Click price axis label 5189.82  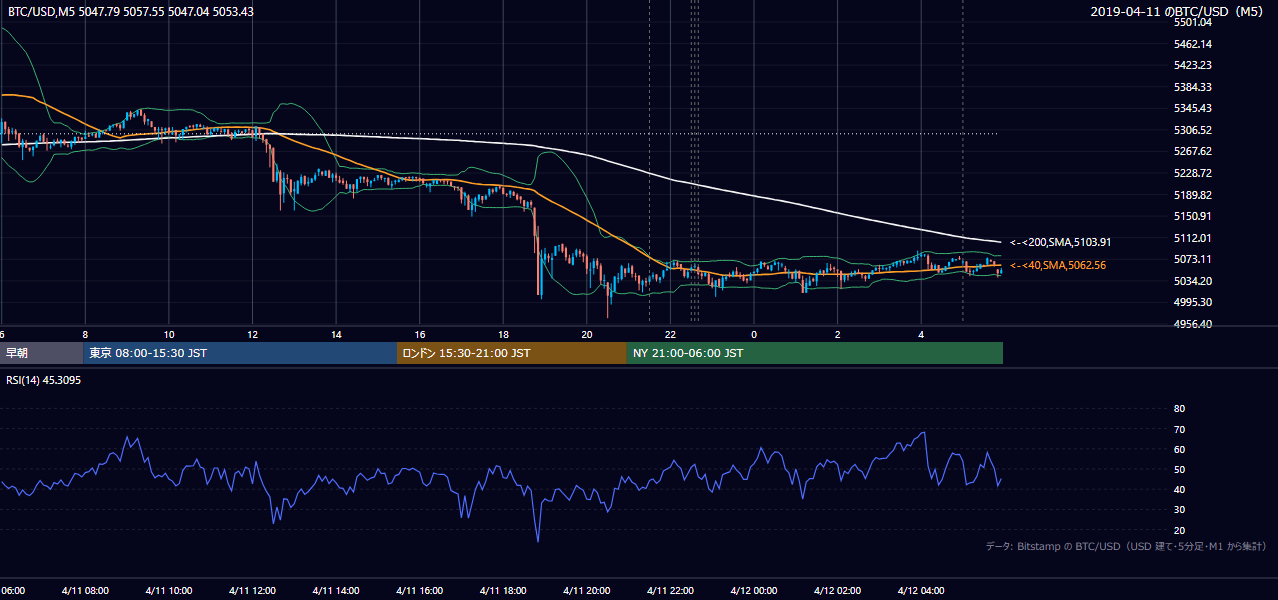(x=1193, y=195)
